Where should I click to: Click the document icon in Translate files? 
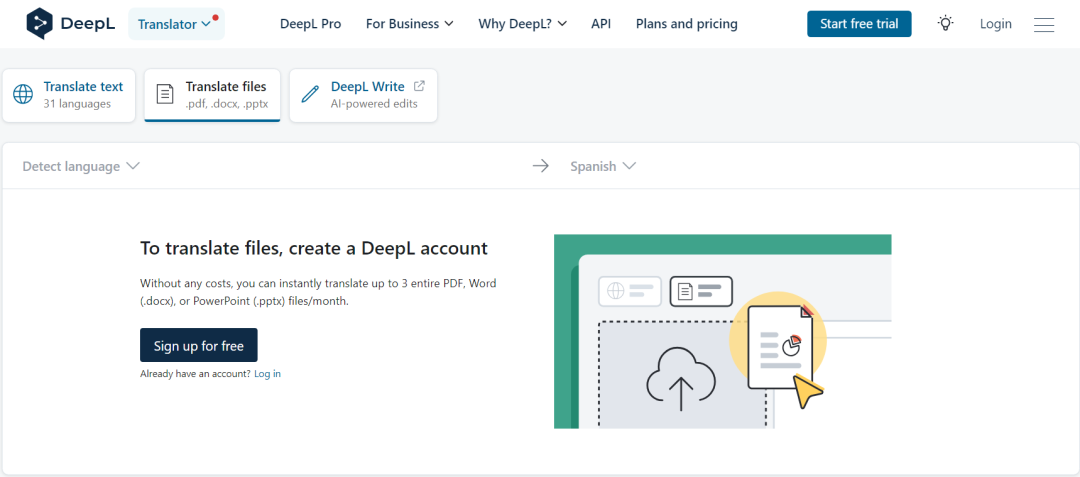pyautogui.click(x=165, y=95)
